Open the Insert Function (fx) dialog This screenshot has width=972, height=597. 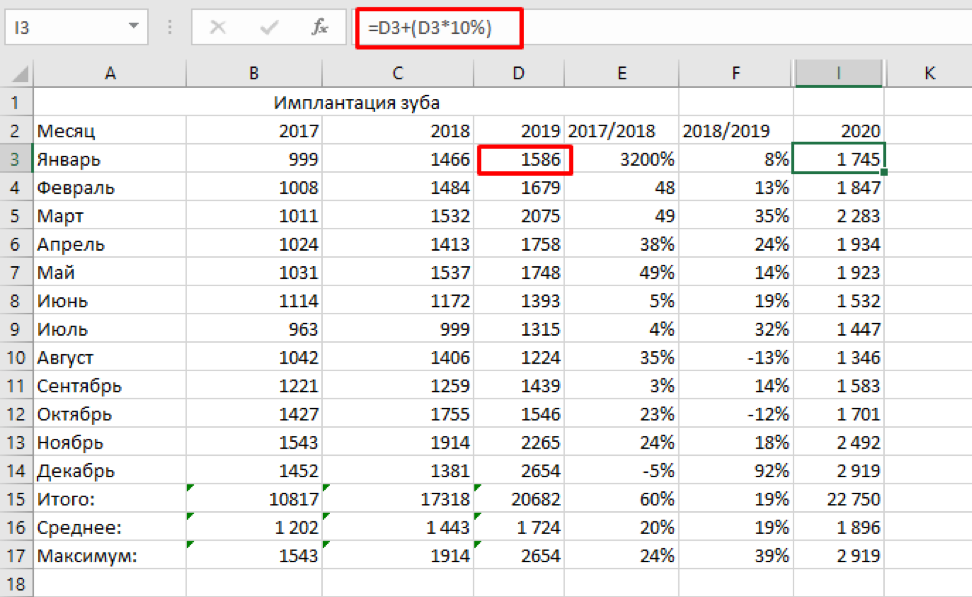coord(320,27)
